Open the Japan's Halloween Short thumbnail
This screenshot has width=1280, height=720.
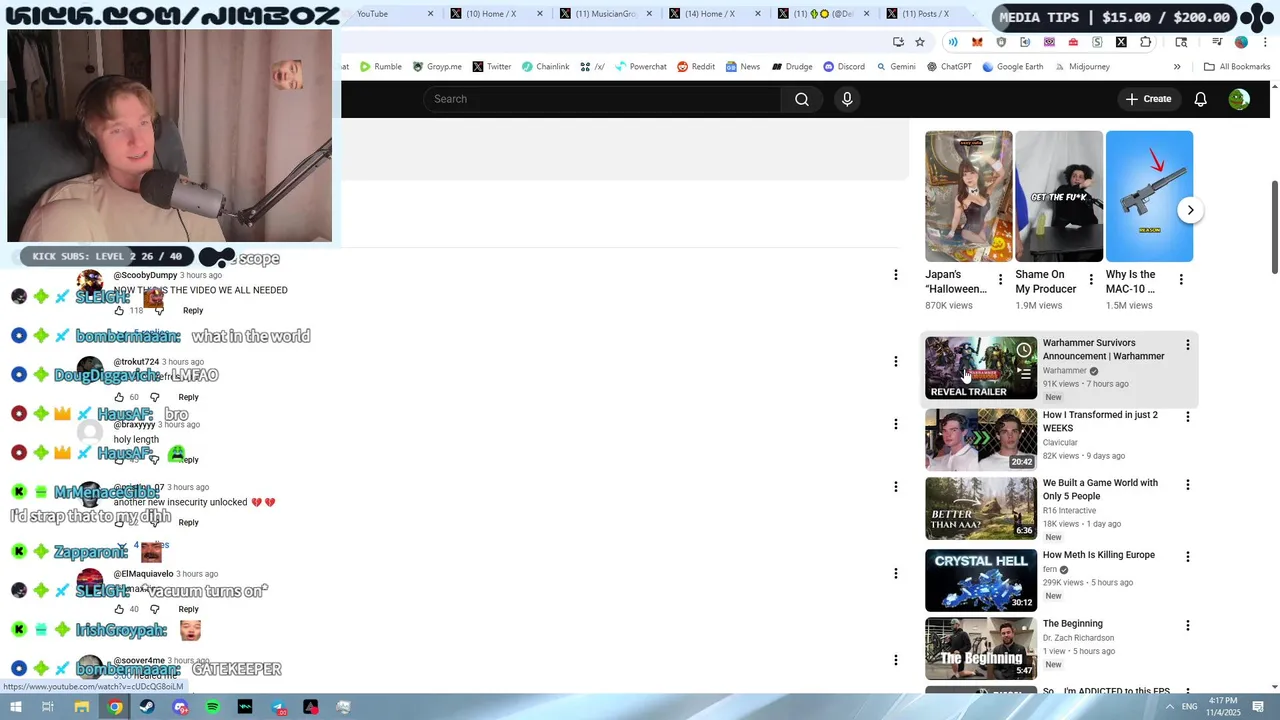[x=969, y=196]
